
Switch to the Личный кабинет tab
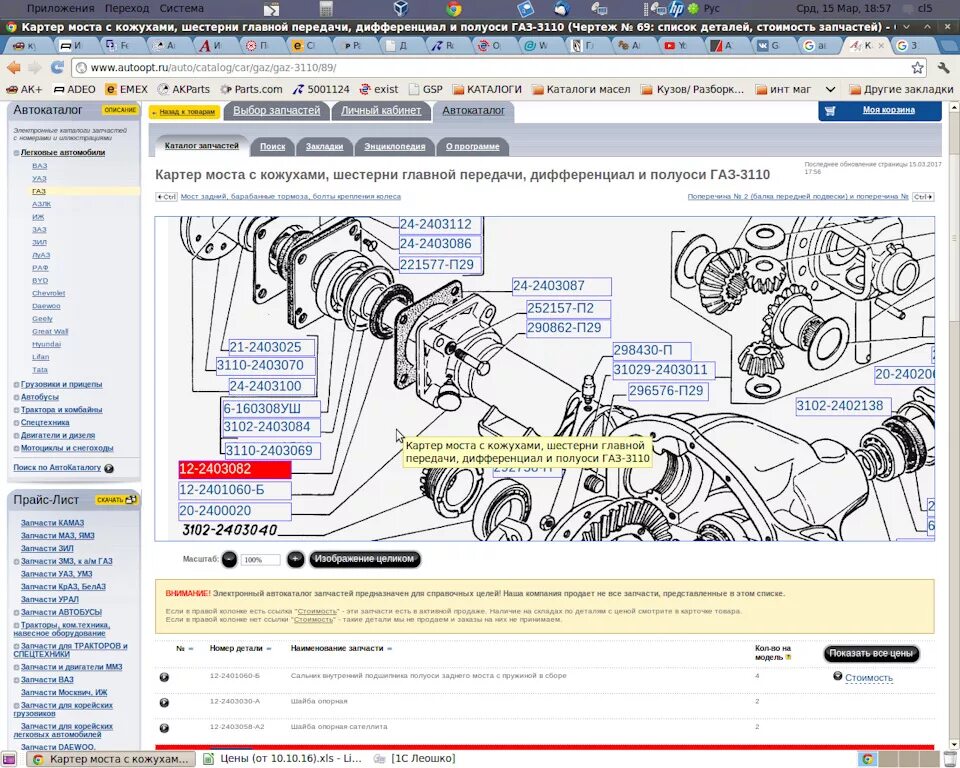381,111
